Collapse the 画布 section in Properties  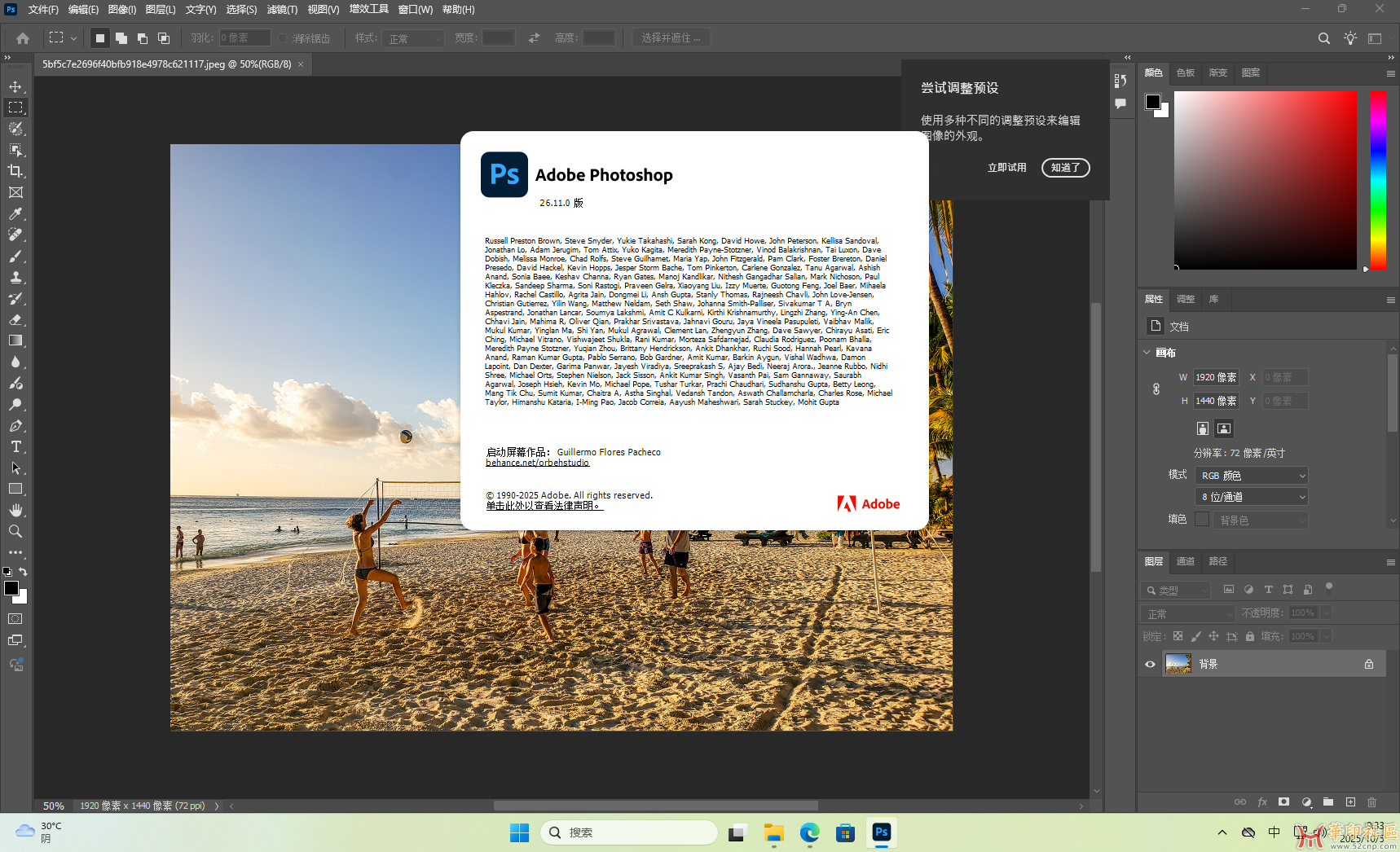tap(1147, 353)
